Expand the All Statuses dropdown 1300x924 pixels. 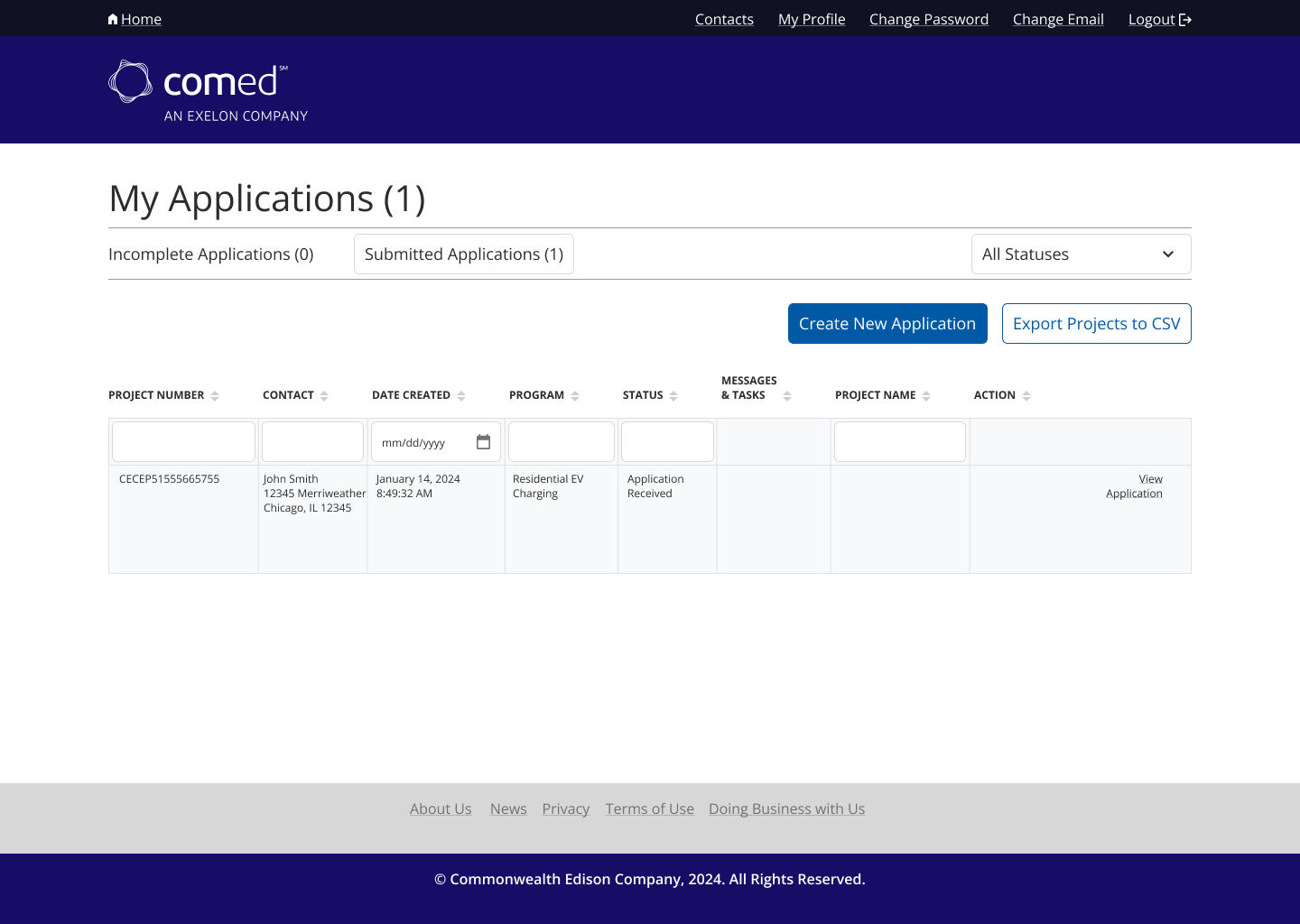click(1081, 254)
